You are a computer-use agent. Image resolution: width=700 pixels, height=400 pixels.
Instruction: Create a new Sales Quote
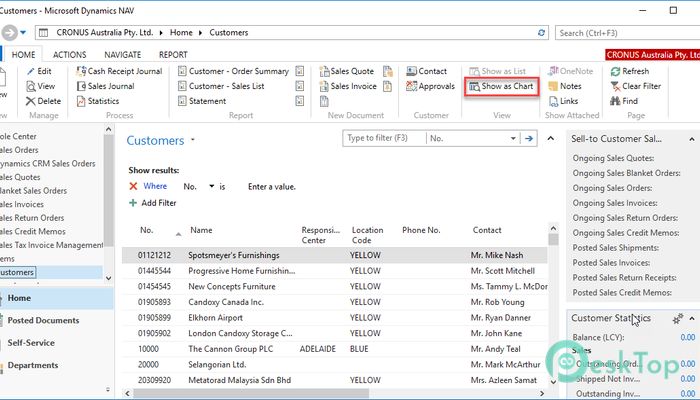pos(346,71)
